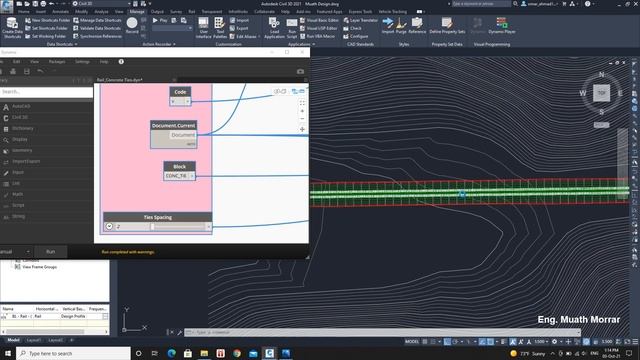
Task: Open Edit Aliases dropdown
Action: (x=259, y=36)
